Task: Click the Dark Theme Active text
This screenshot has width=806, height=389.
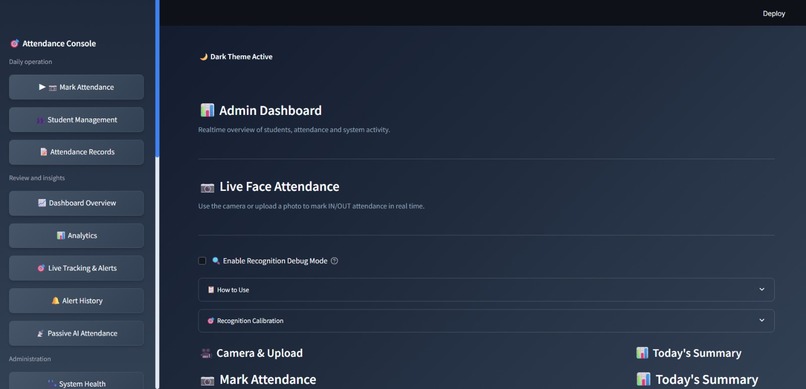Action: tap(241, 57)
